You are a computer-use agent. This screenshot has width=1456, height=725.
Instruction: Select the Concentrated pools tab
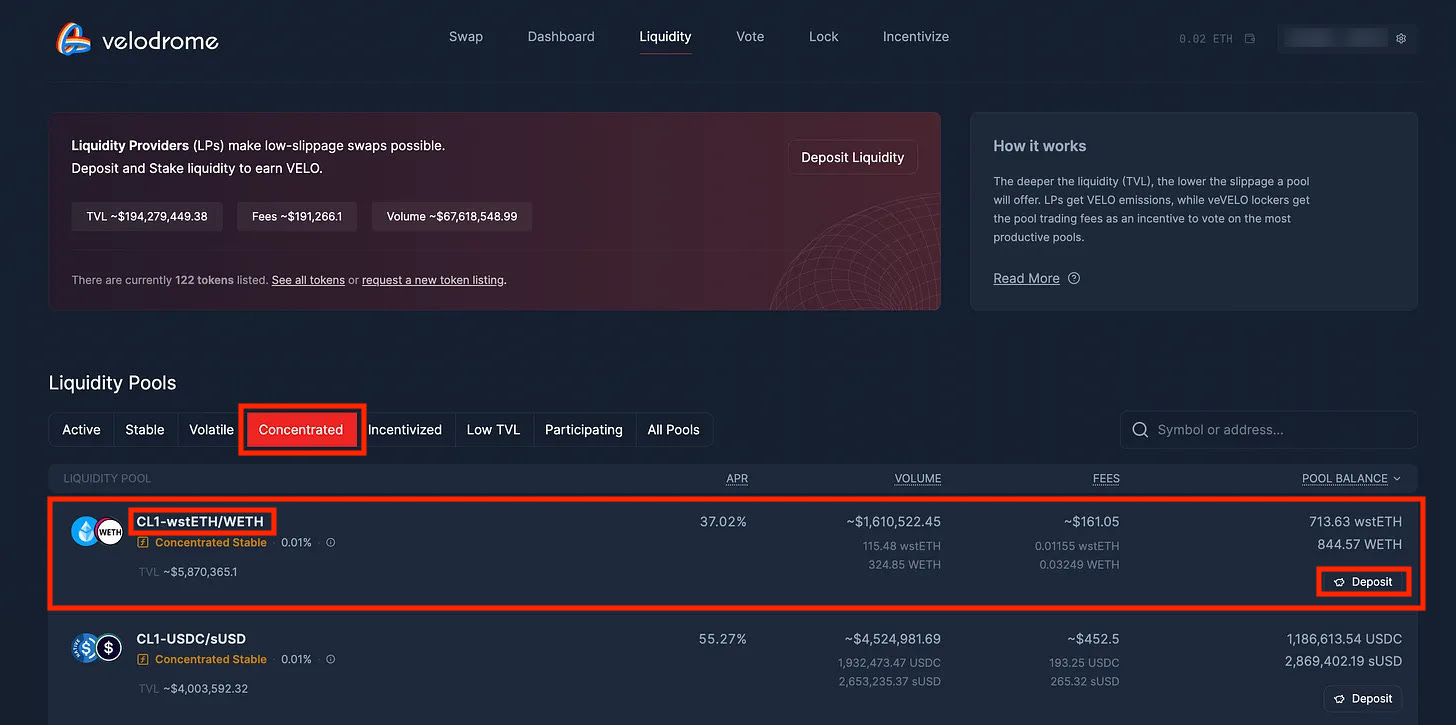click(x=301, y=430)
